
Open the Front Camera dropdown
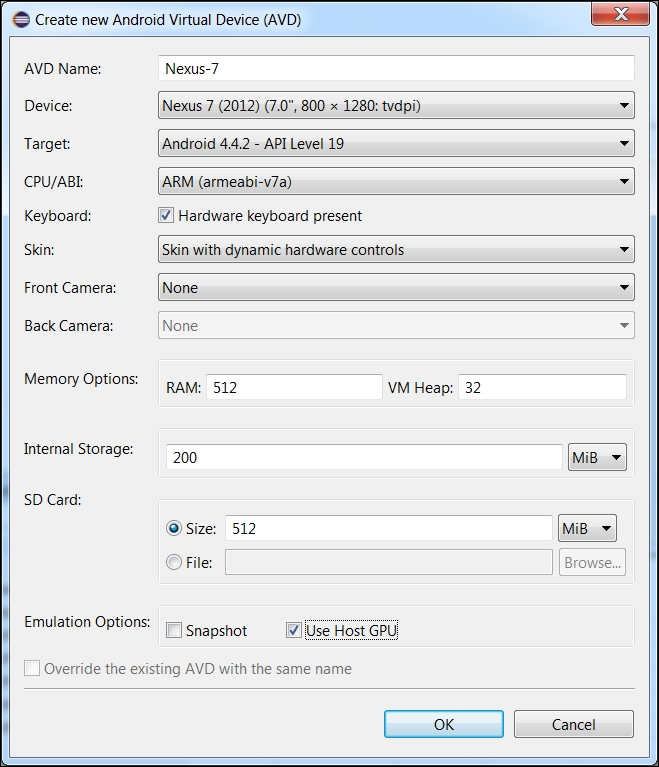tap(396, 287)
